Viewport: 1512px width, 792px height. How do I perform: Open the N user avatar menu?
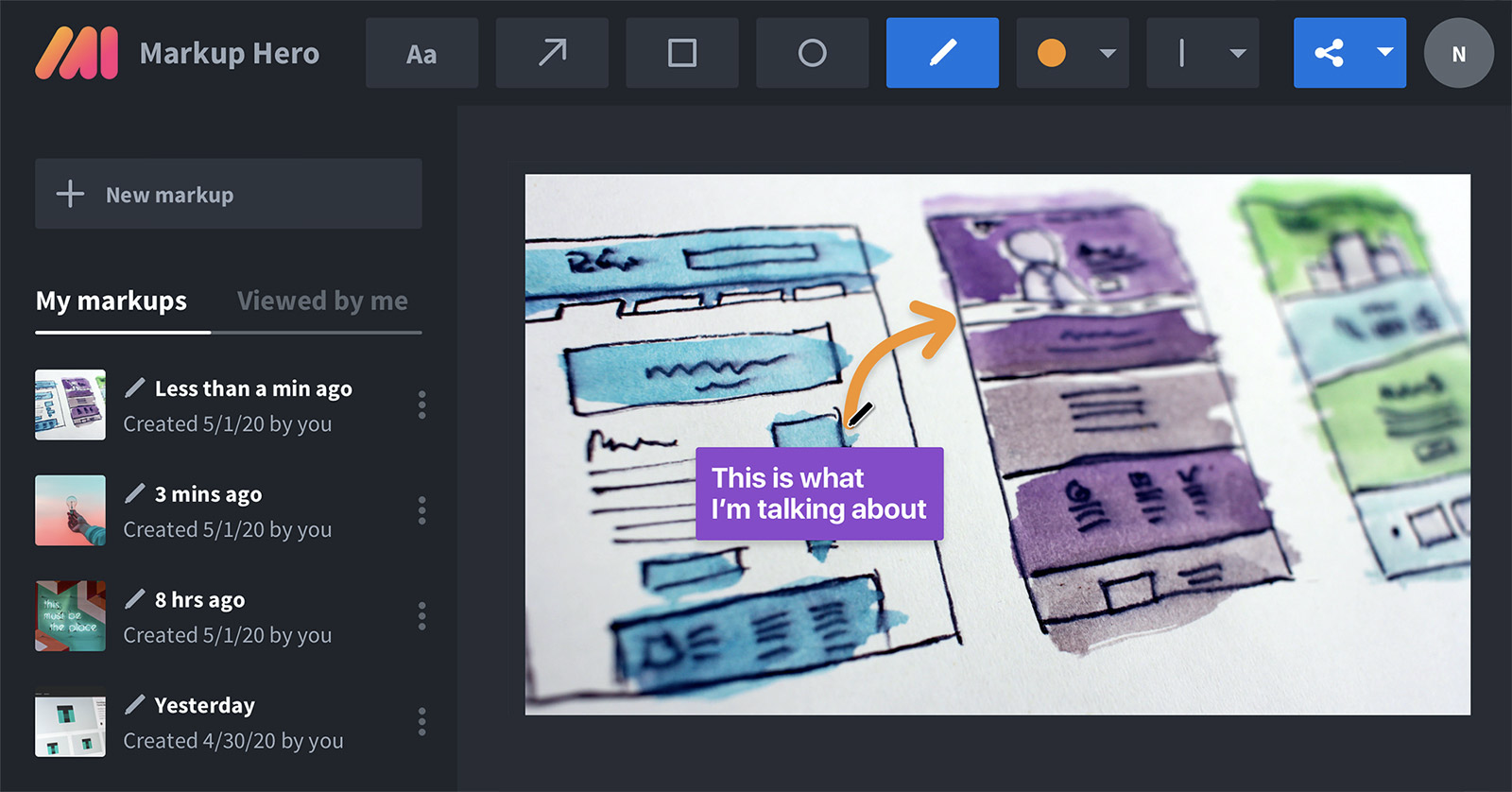tap(1458, 53)
